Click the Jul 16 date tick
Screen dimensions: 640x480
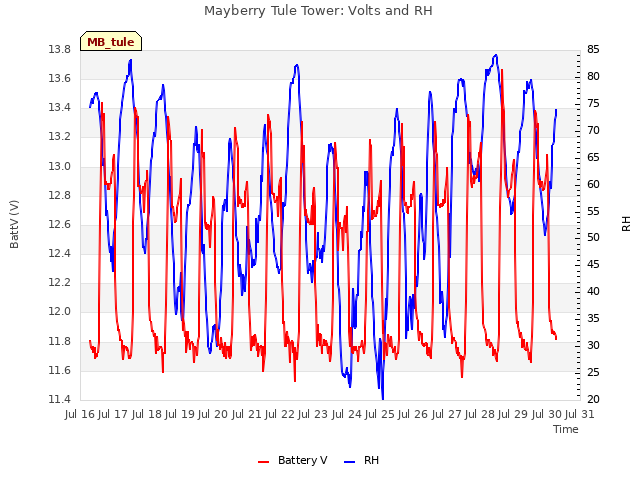coord(80,414)
